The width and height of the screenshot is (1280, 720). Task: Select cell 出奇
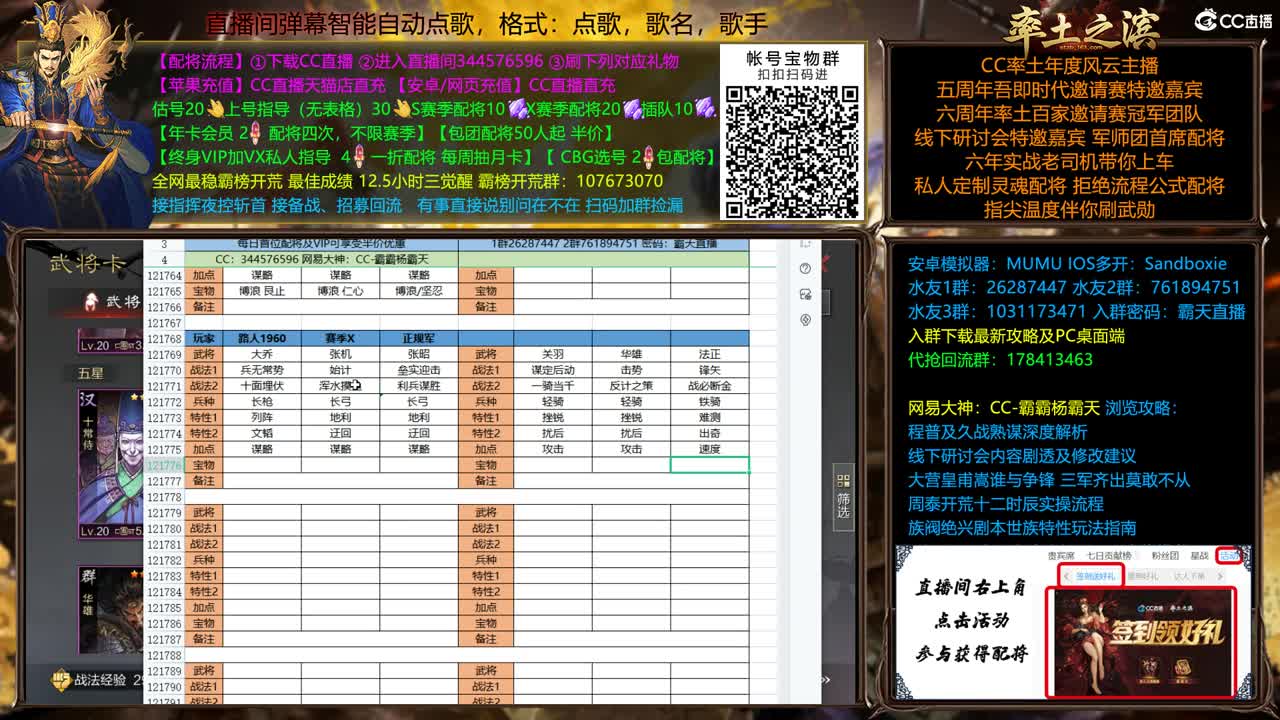point(709,434)
